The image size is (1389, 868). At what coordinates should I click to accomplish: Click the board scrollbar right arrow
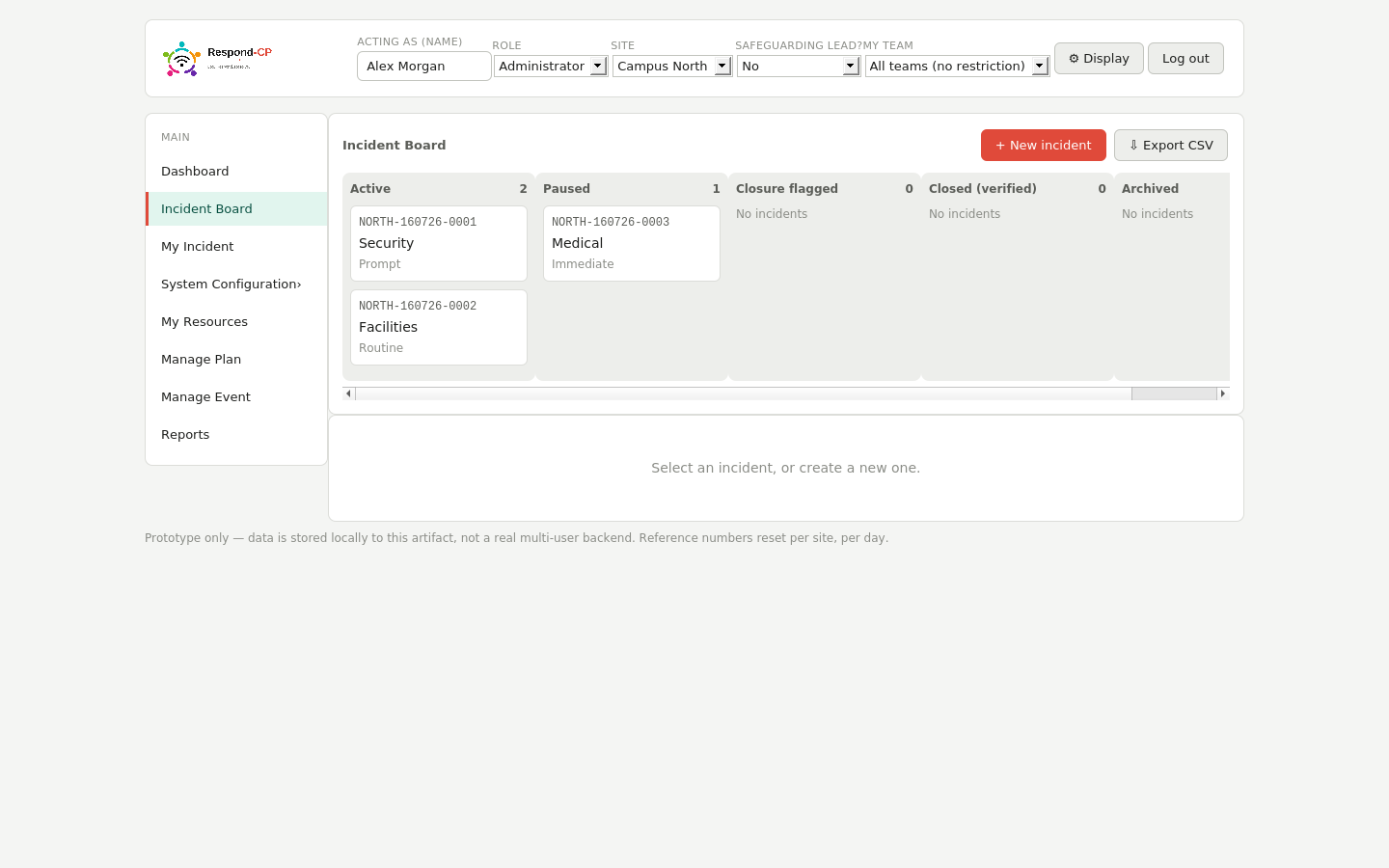tap(1223, 393)
